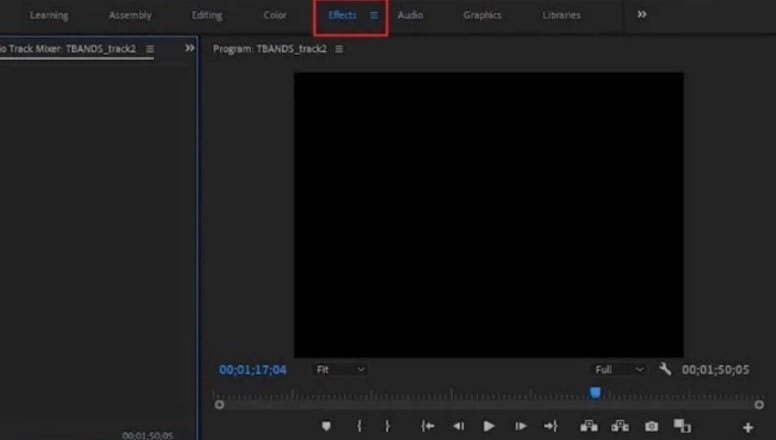The width and height of the screenshot is (776, 440).
Task: Select the Effects workspace tab
Action: tap(342, 15)
